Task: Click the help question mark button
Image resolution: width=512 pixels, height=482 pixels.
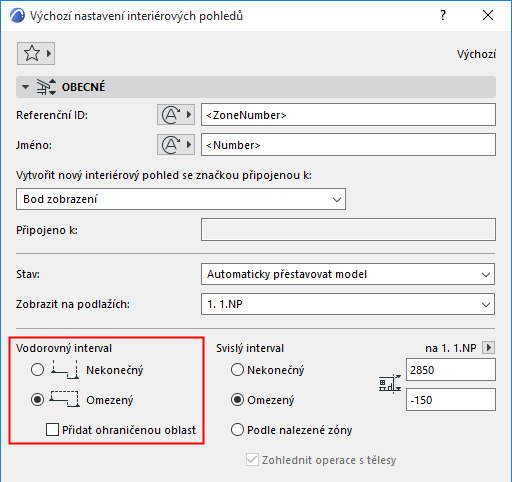Action: pyautogui.click(x=443, y=15)
